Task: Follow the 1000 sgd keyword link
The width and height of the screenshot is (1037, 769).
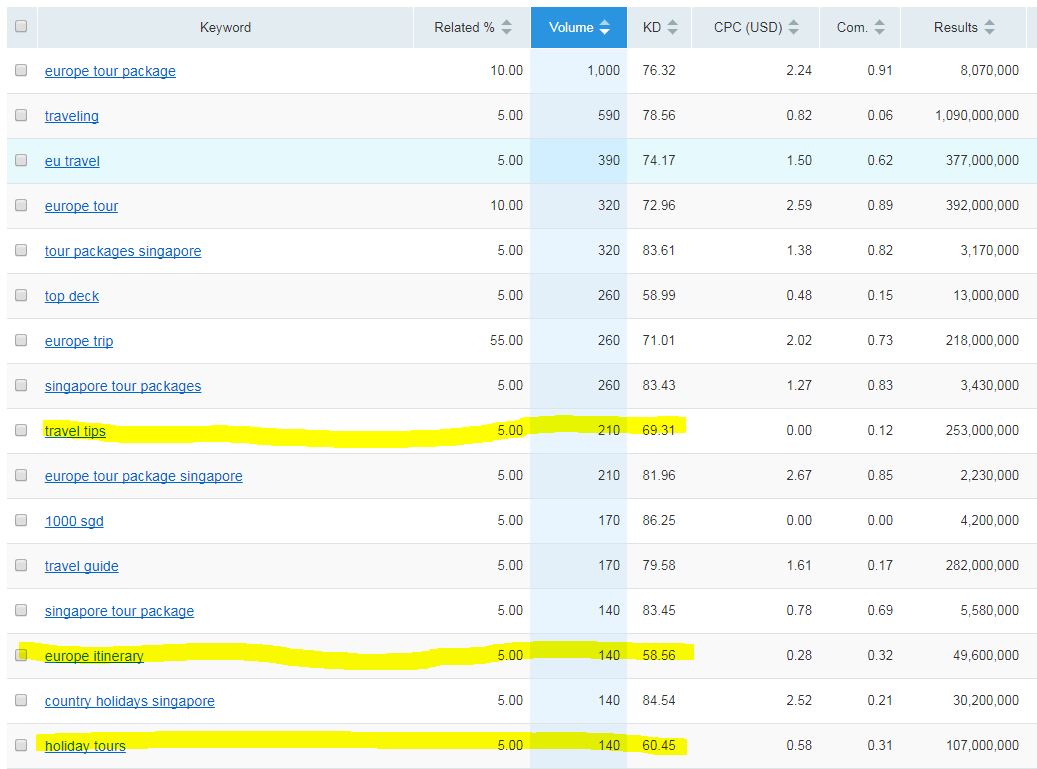Action: [x=74, y=520]
